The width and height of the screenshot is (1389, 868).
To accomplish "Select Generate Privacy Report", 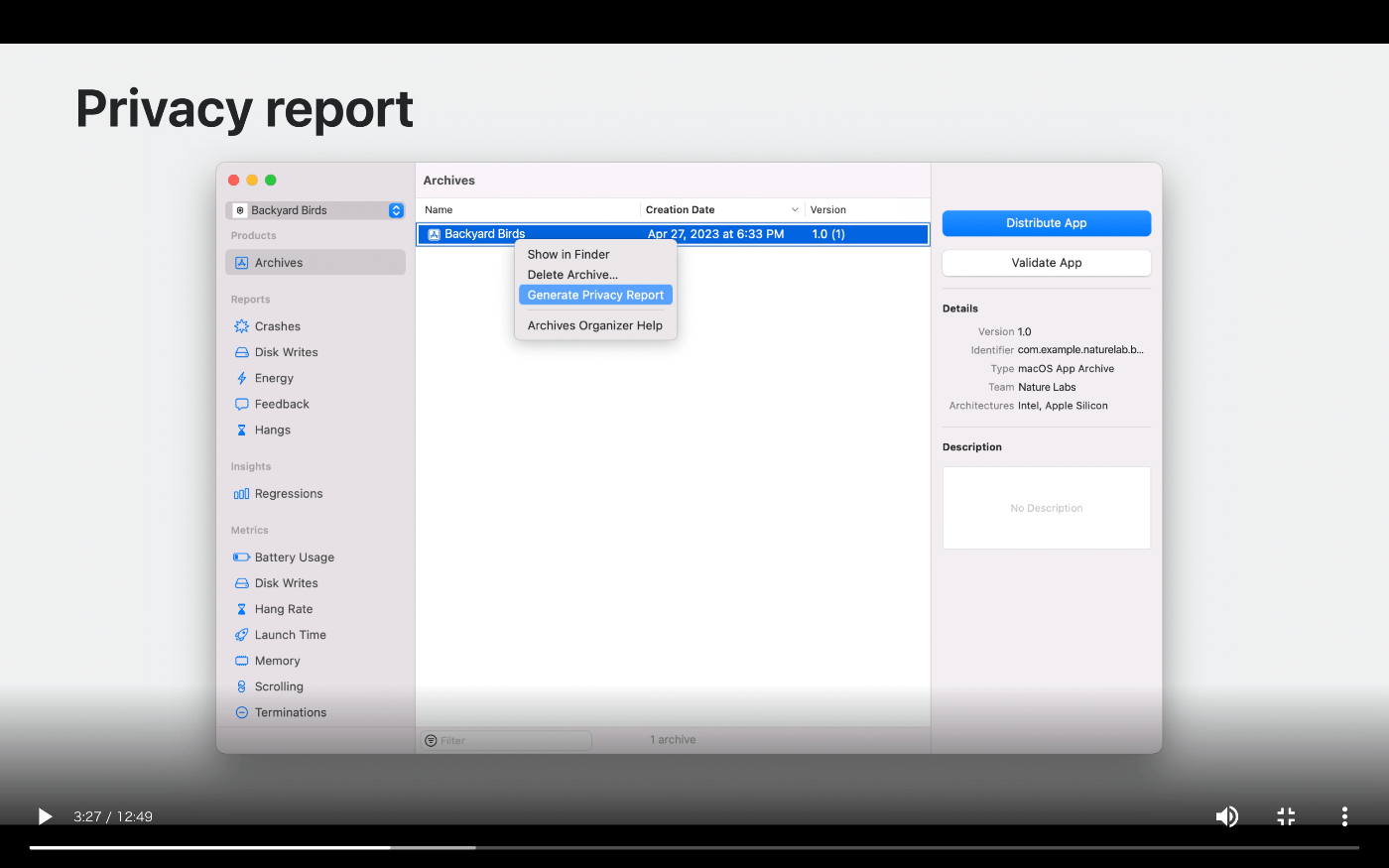I will [x=595, y=295].
